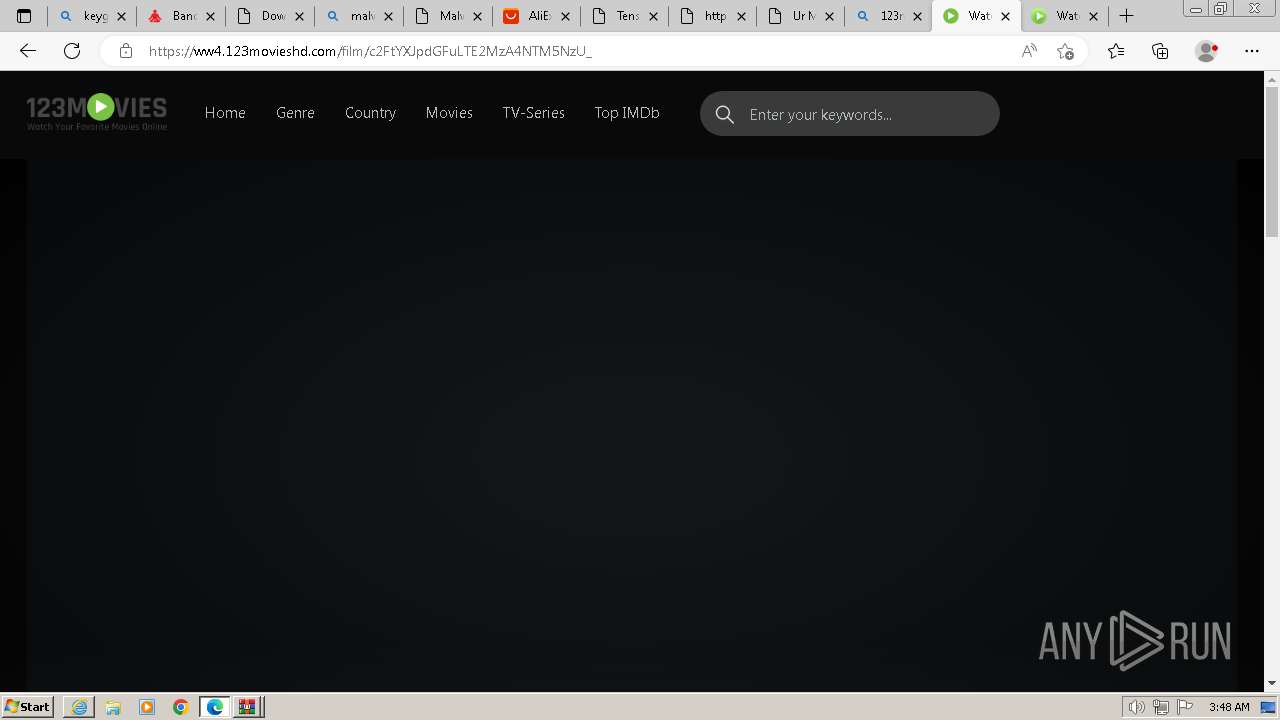Open the tab actions menu icon
Viewport: 1280px width, 720px height.
point(24,16)
